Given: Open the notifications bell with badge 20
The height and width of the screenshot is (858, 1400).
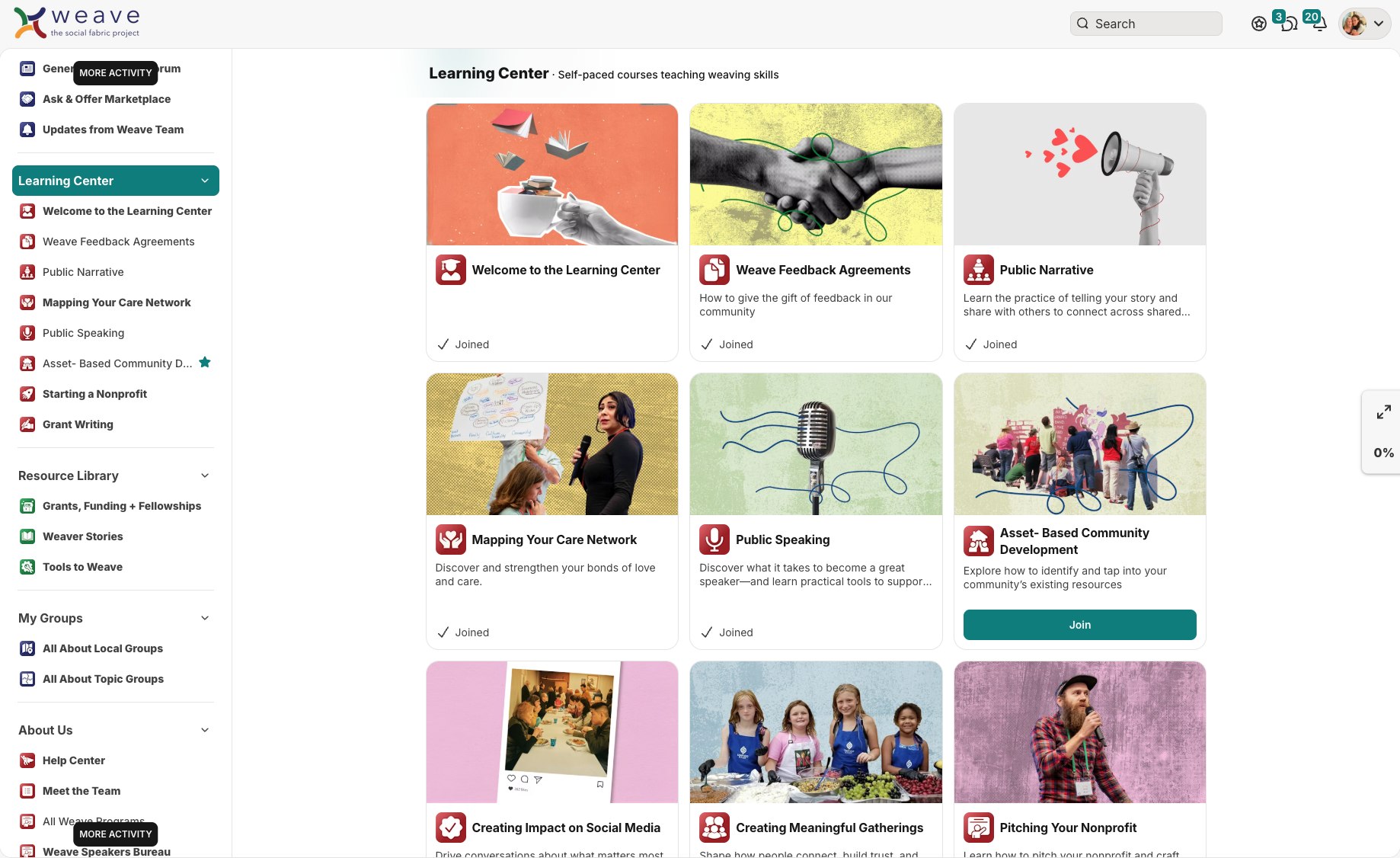Looking at the screenshot, I should tap(1319, 24).
